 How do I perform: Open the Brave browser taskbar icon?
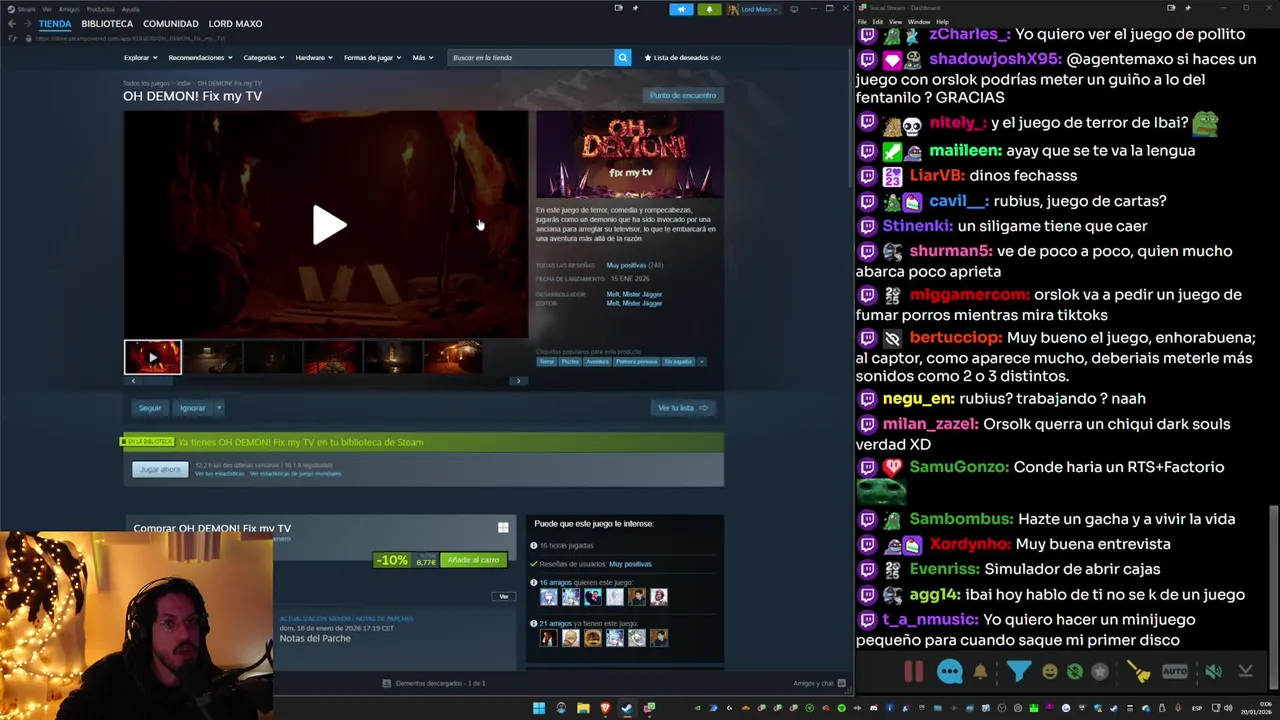[x=605, y=708]
